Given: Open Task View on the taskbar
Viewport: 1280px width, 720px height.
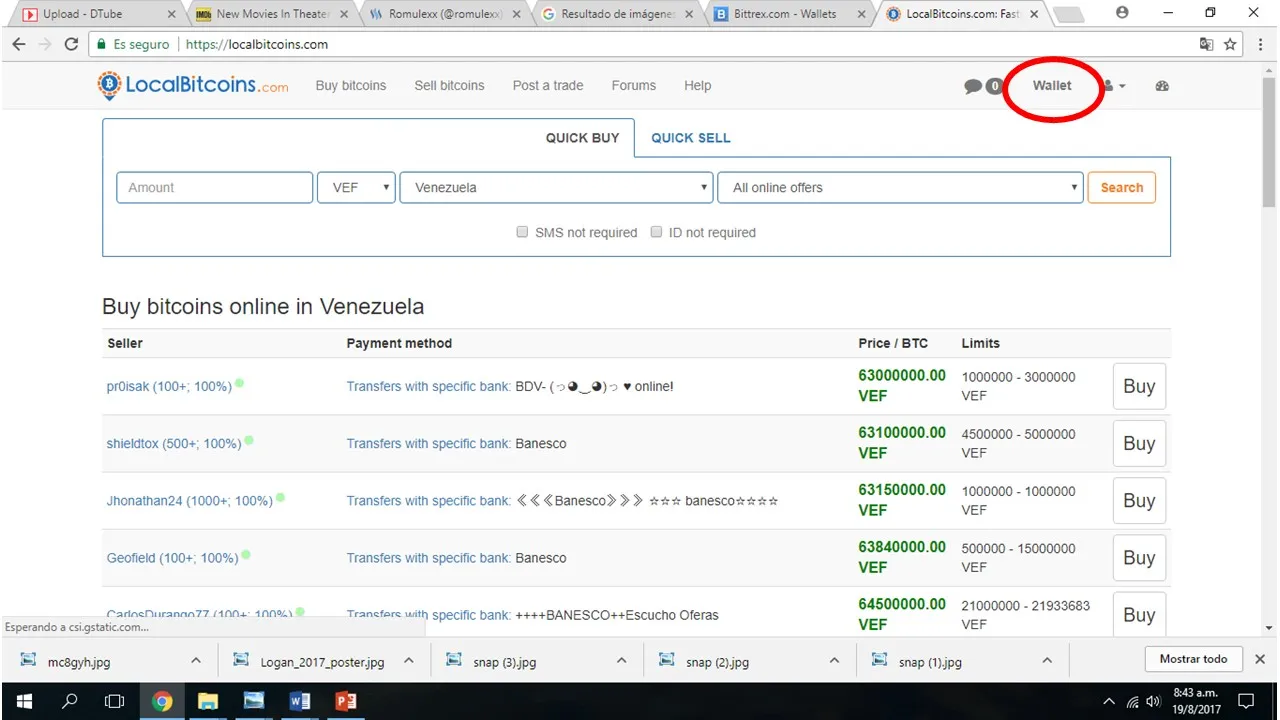Looking at the screenshot, I should click(x=115, y=701).
